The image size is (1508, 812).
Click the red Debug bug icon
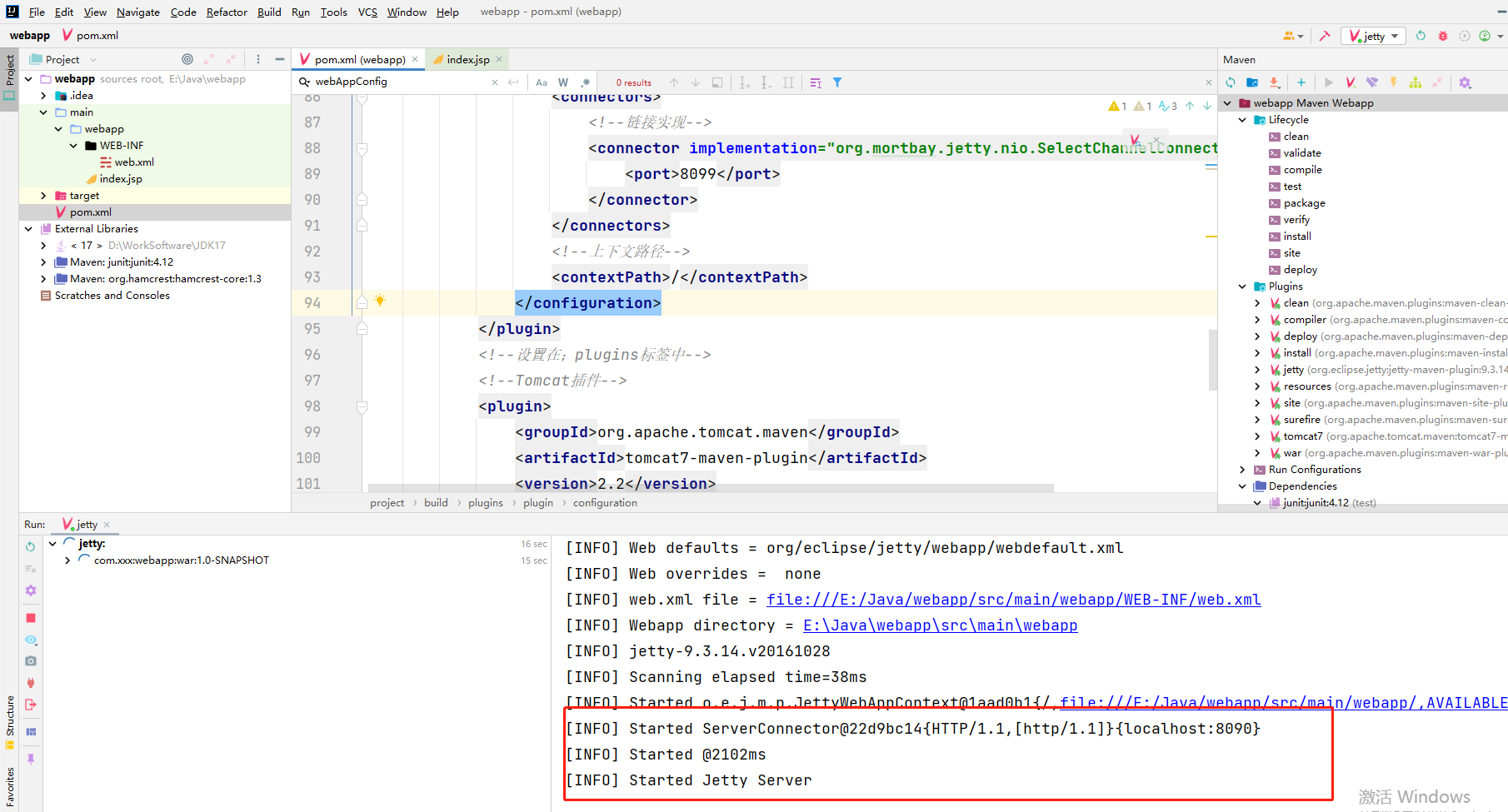[1443, 36]
